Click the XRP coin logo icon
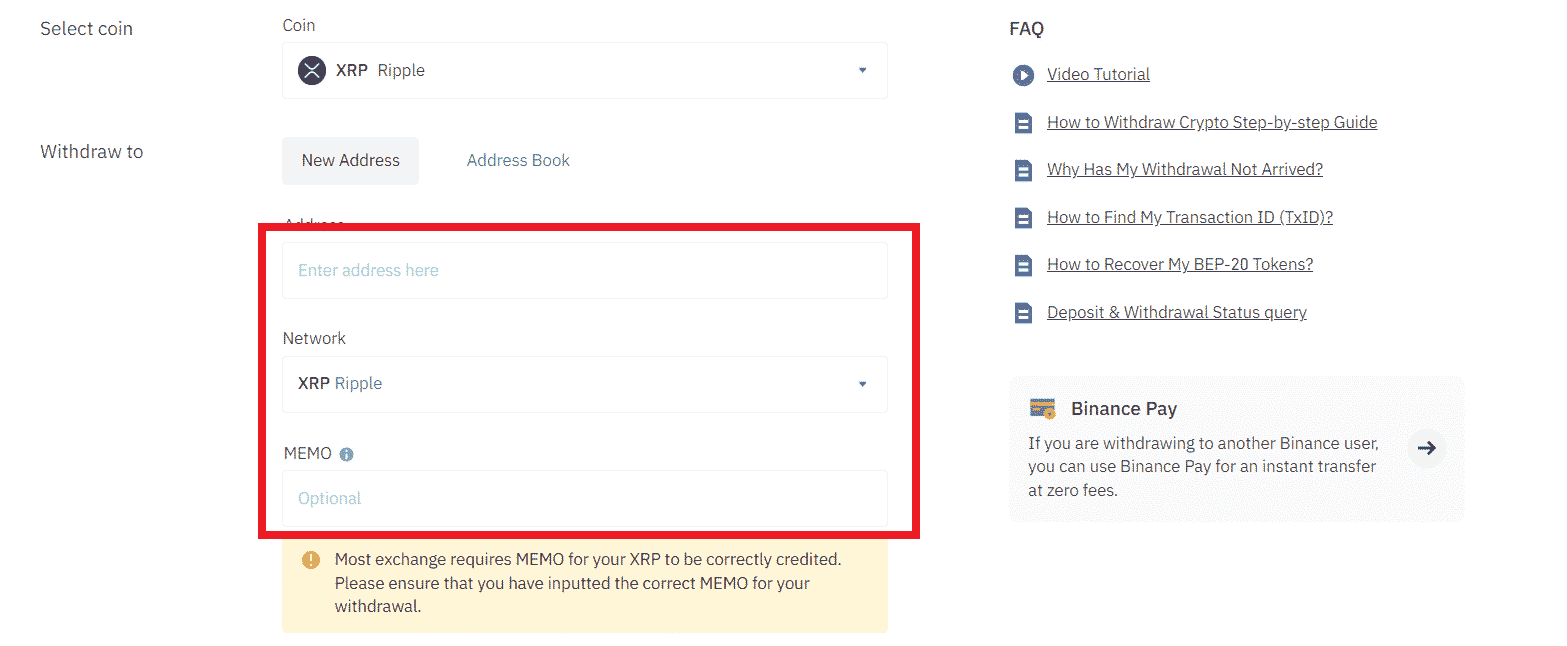 tap(312, 71)
